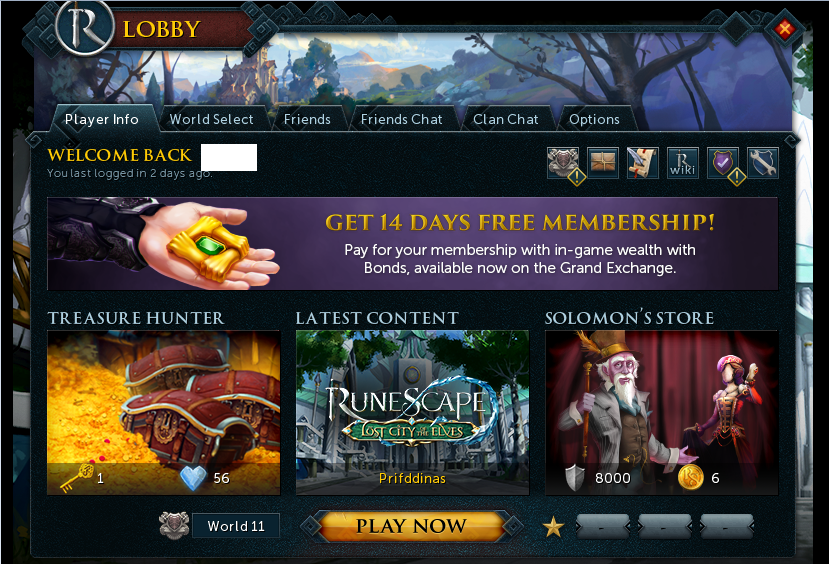Click the first empty favourite world slot
The height and width of the screenshot is (564, 829).
[603, 526]
